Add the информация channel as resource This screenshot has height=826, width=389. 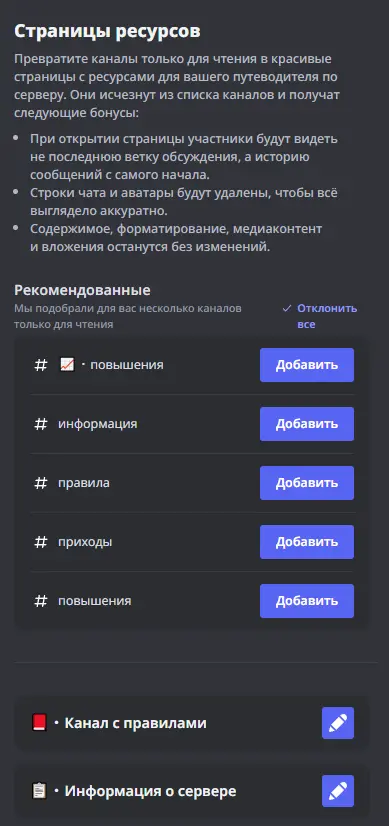[x=307, y=424]
